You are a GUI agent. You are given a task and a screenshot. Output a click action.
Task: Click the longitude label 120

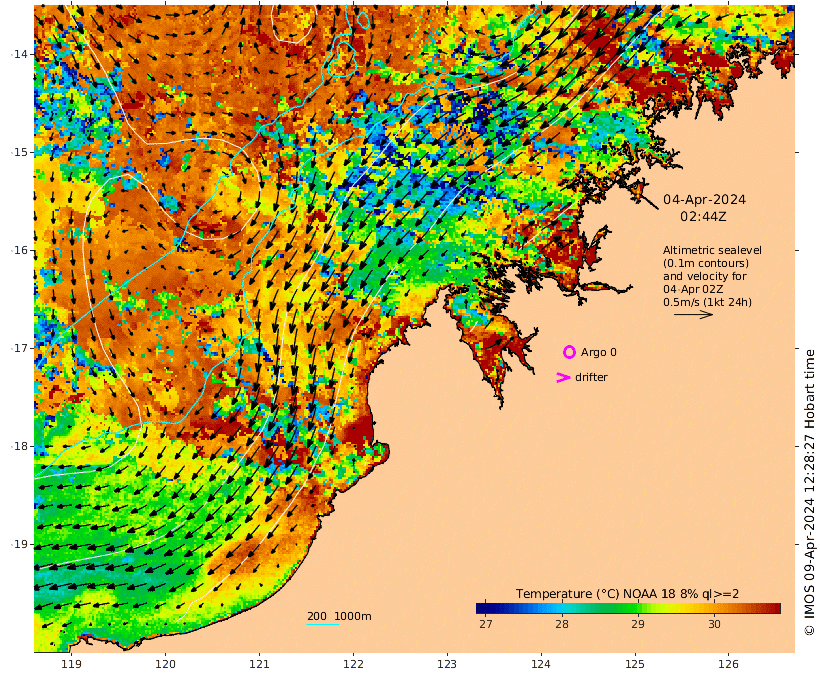[x=165, y=664]
